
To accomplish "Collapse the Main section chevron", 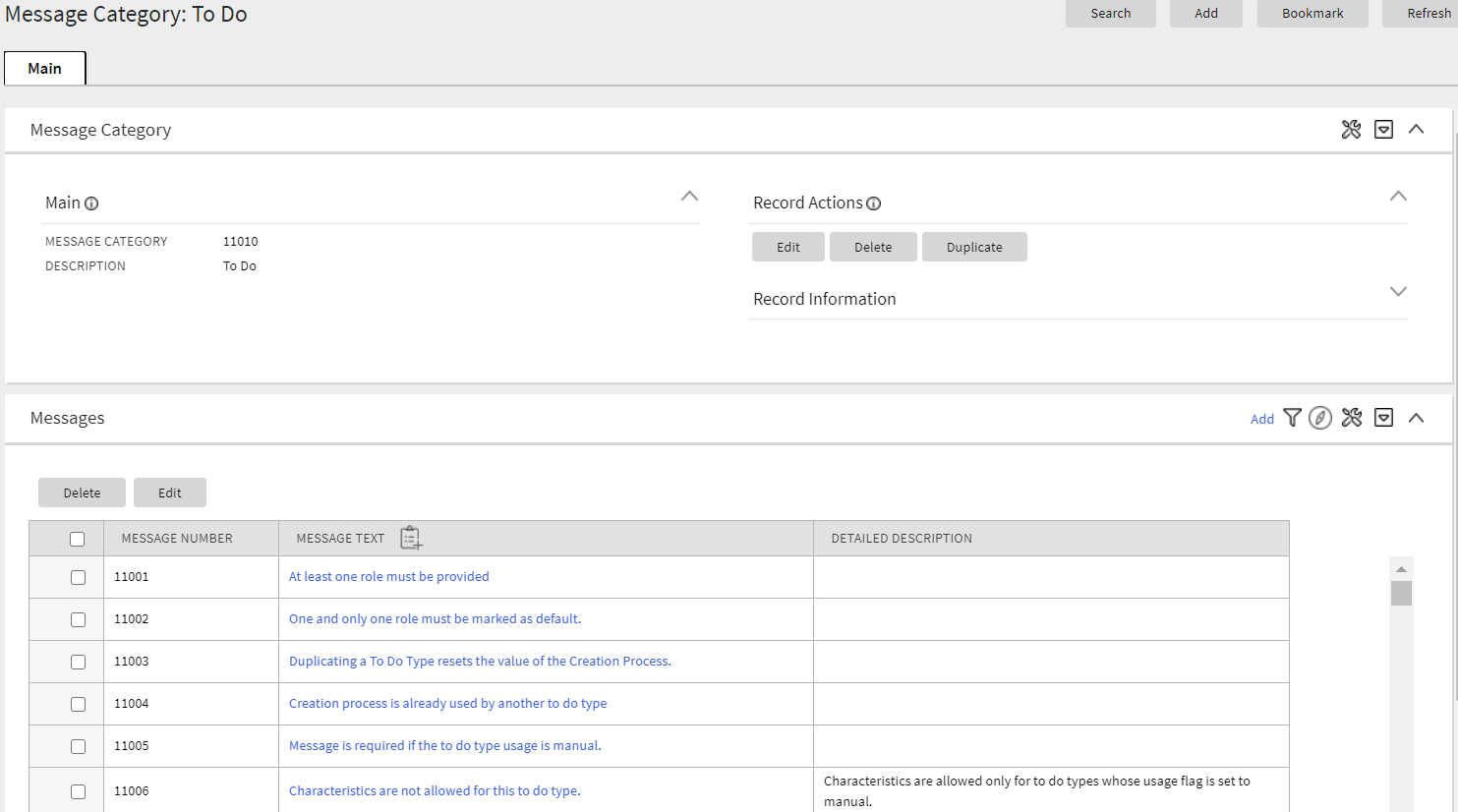I will click(x=689, y=197).
